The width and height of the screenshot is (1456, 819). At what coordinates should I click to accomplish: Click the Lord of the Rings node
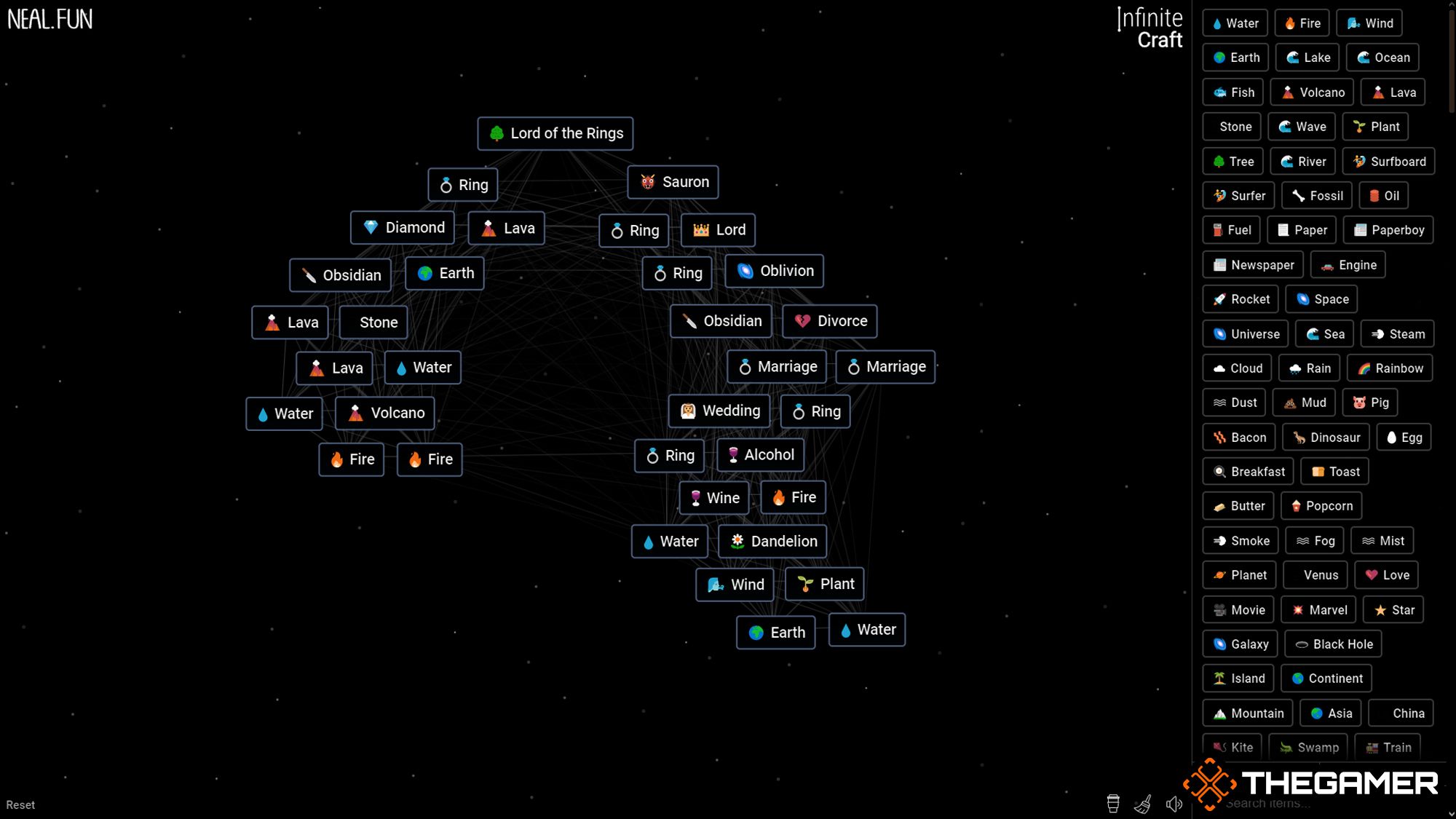(555, 132)
